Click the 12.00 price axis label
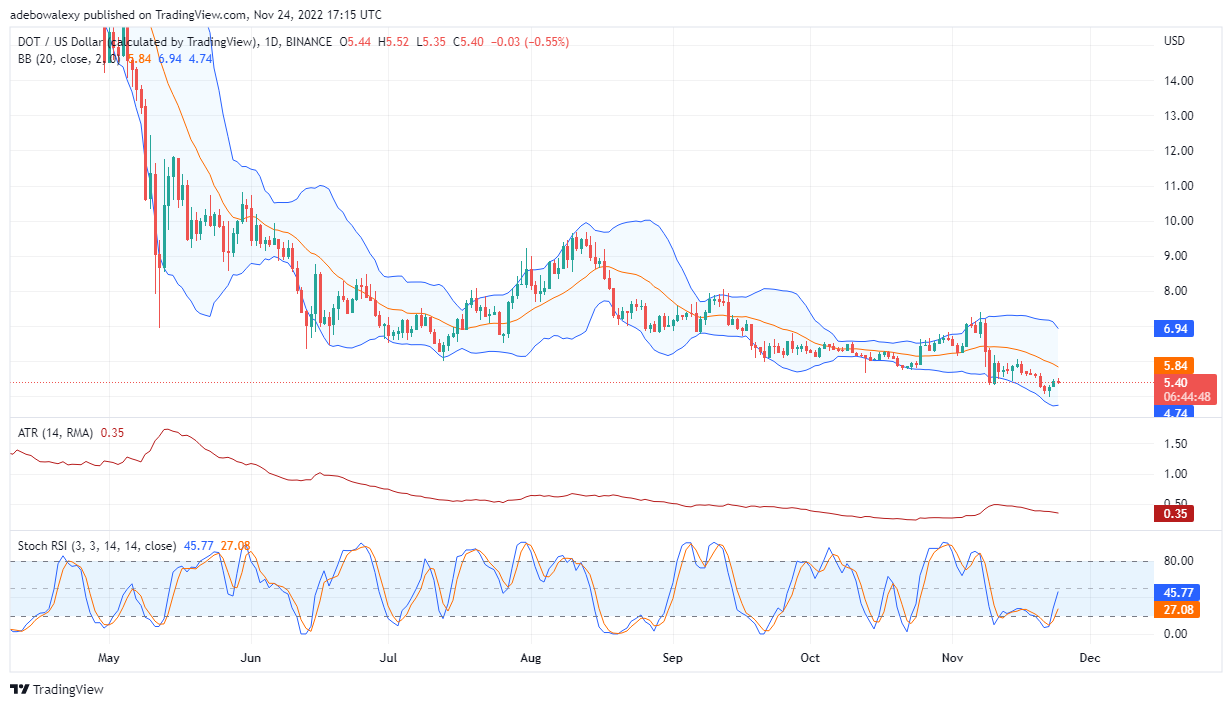1232x707 pixels. [1177, 151]
